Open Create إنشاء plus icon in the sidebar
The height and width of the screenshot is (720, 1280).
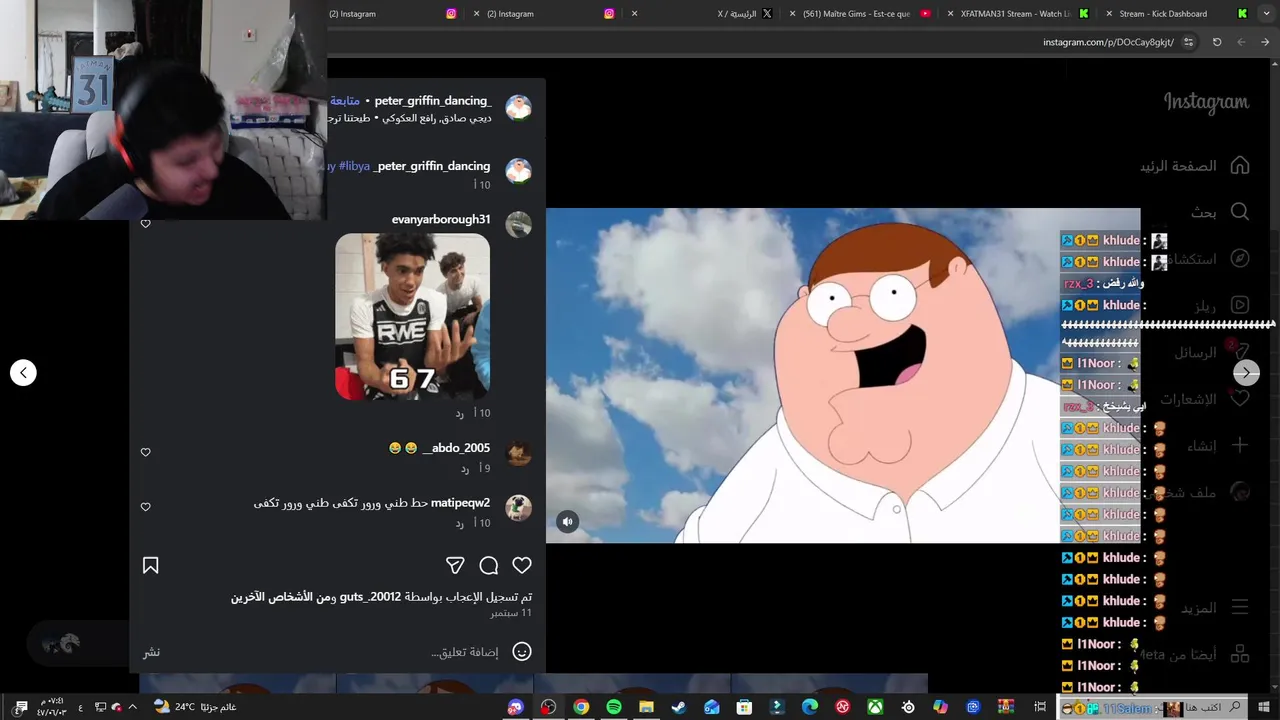[1240, 445]
